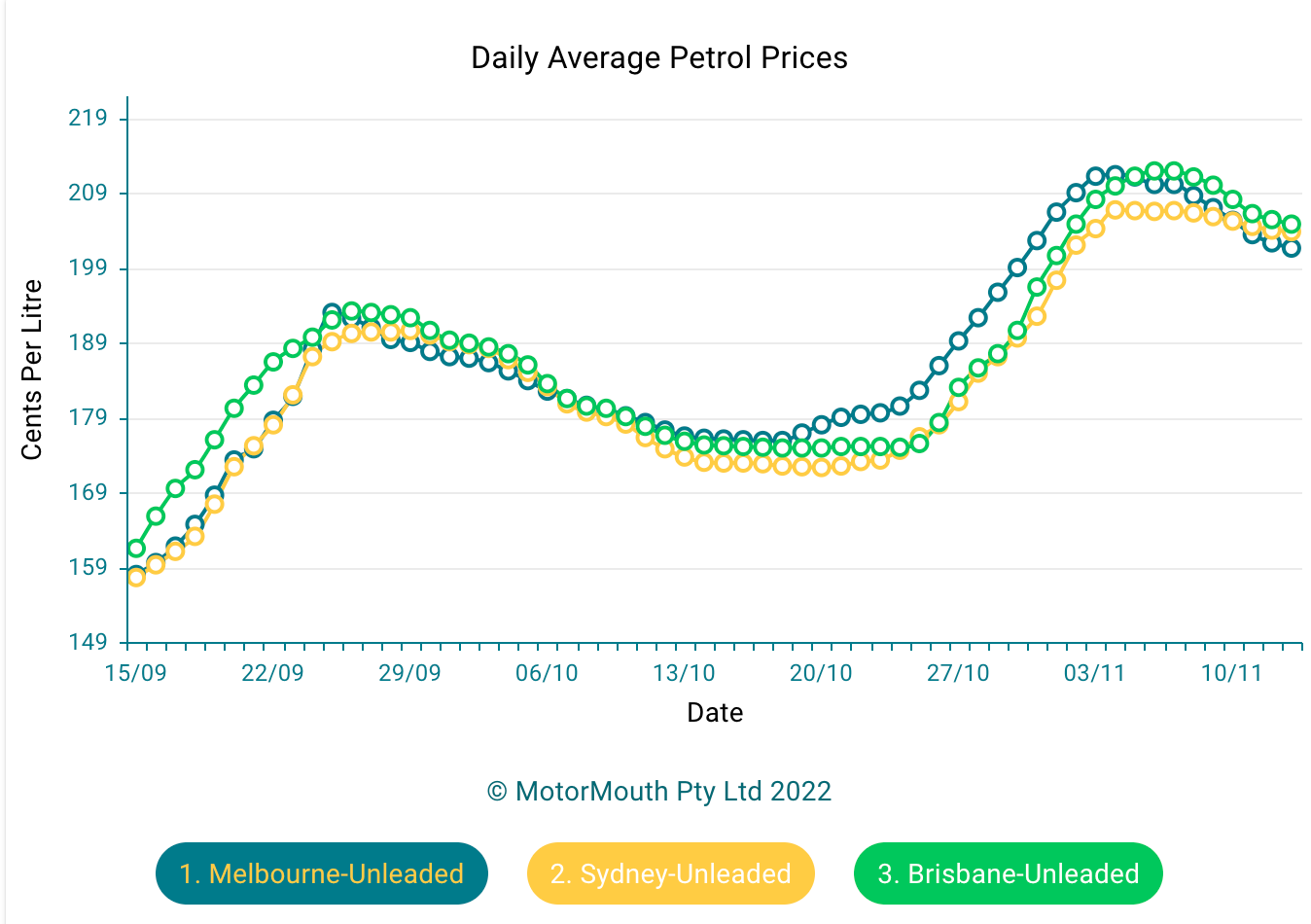Click the MotorMouth Pty Ltd 2022 copyright text
This screenshot has width=1311, height=924.
click(659, 791)
